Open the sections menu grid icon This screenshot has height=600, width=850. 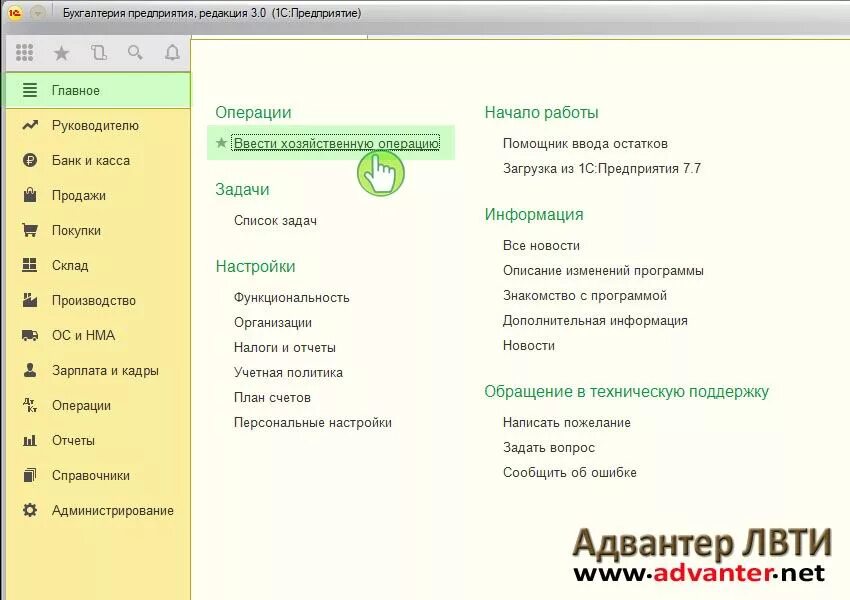pos(24,53)
